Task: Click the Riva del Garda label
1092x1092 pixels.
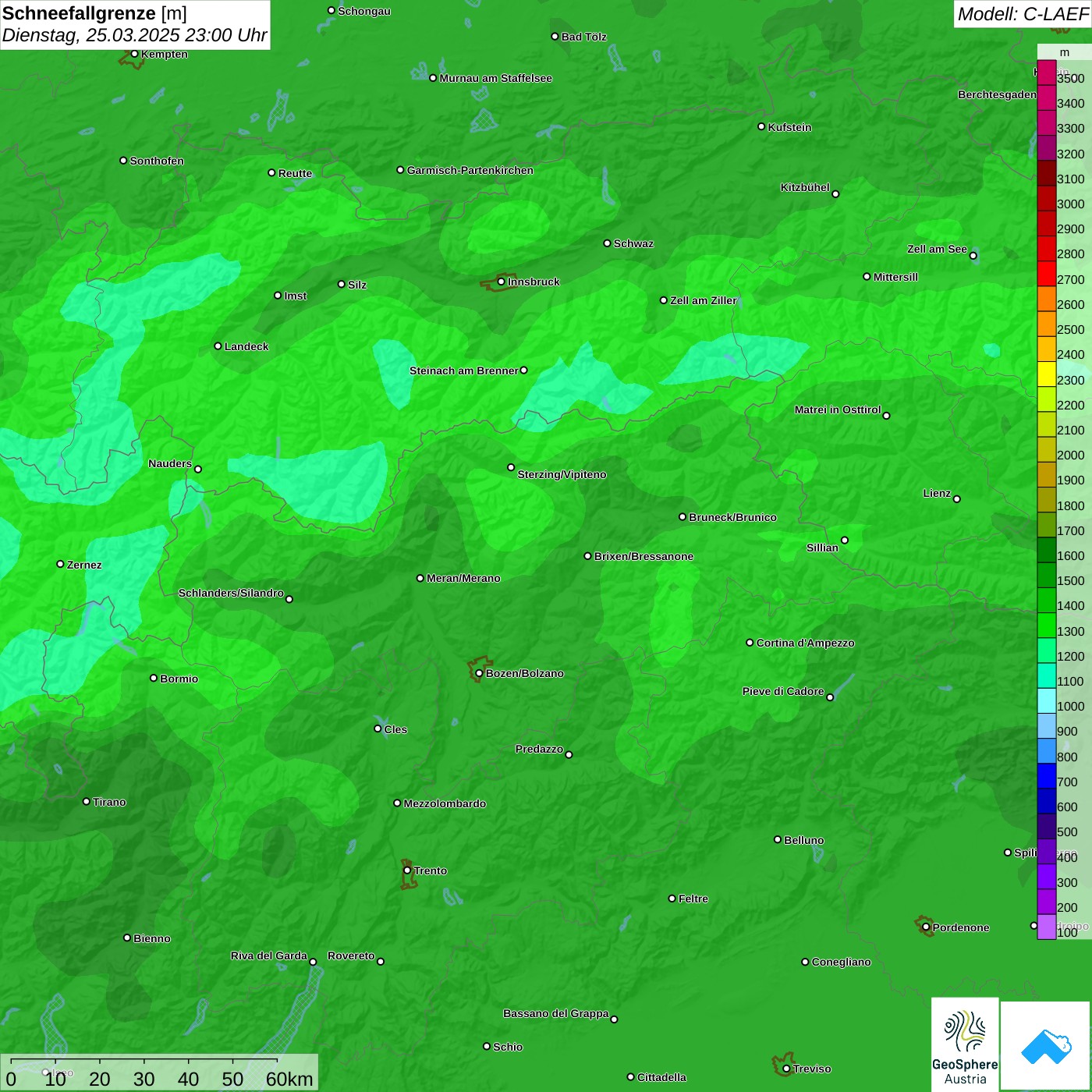Action: click(269, 955)
